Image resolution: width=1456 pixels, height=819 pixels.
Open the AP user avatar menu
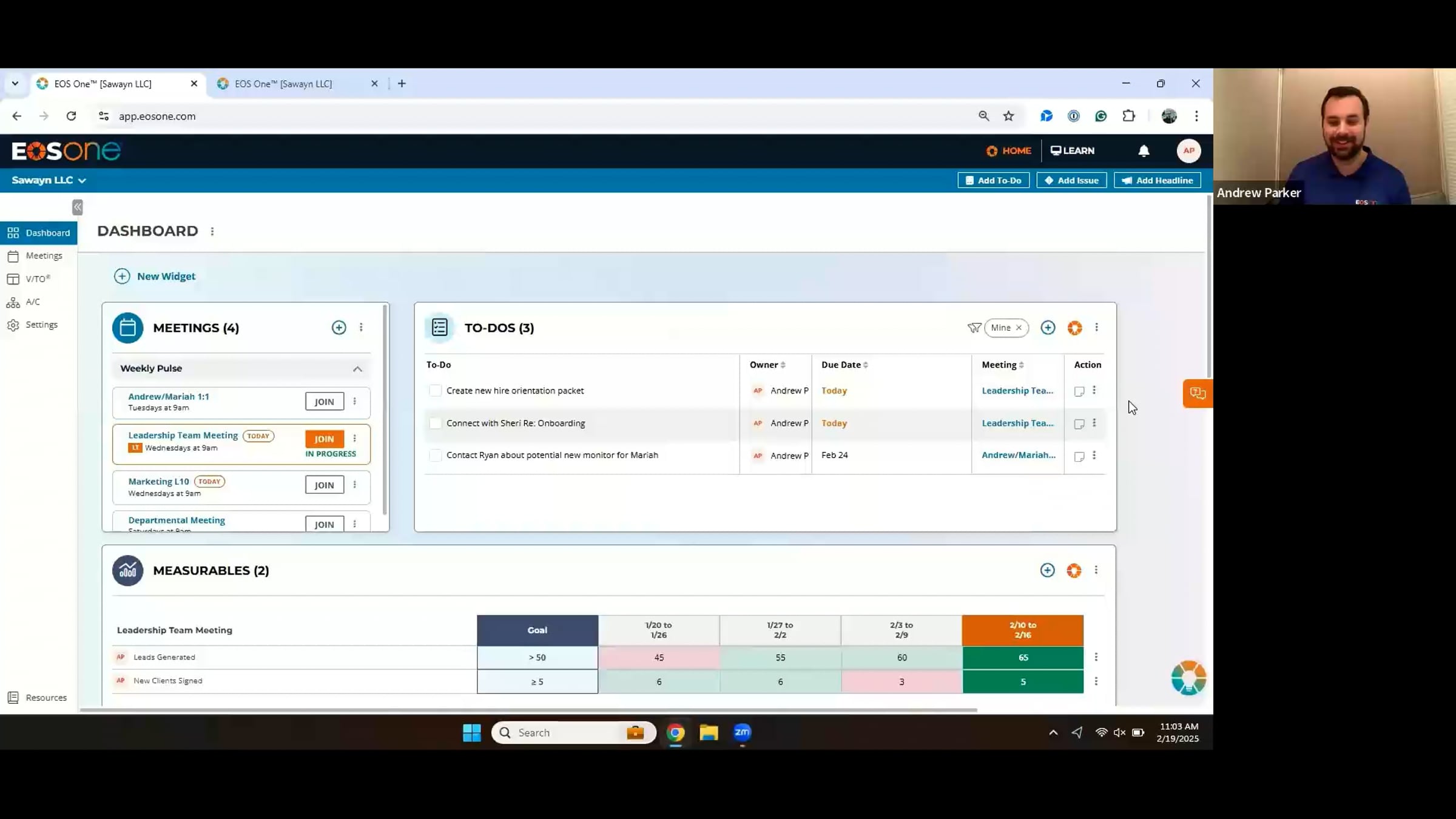pyautogui.click(x=1188, y=151)
